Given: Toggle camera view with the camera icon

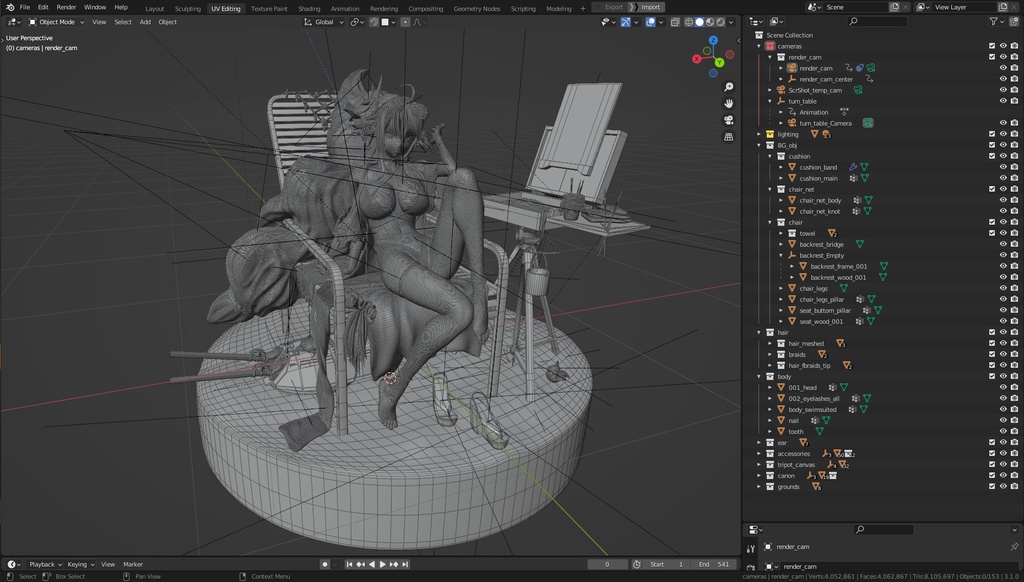Looking at the screenshot, I should 729,120.
